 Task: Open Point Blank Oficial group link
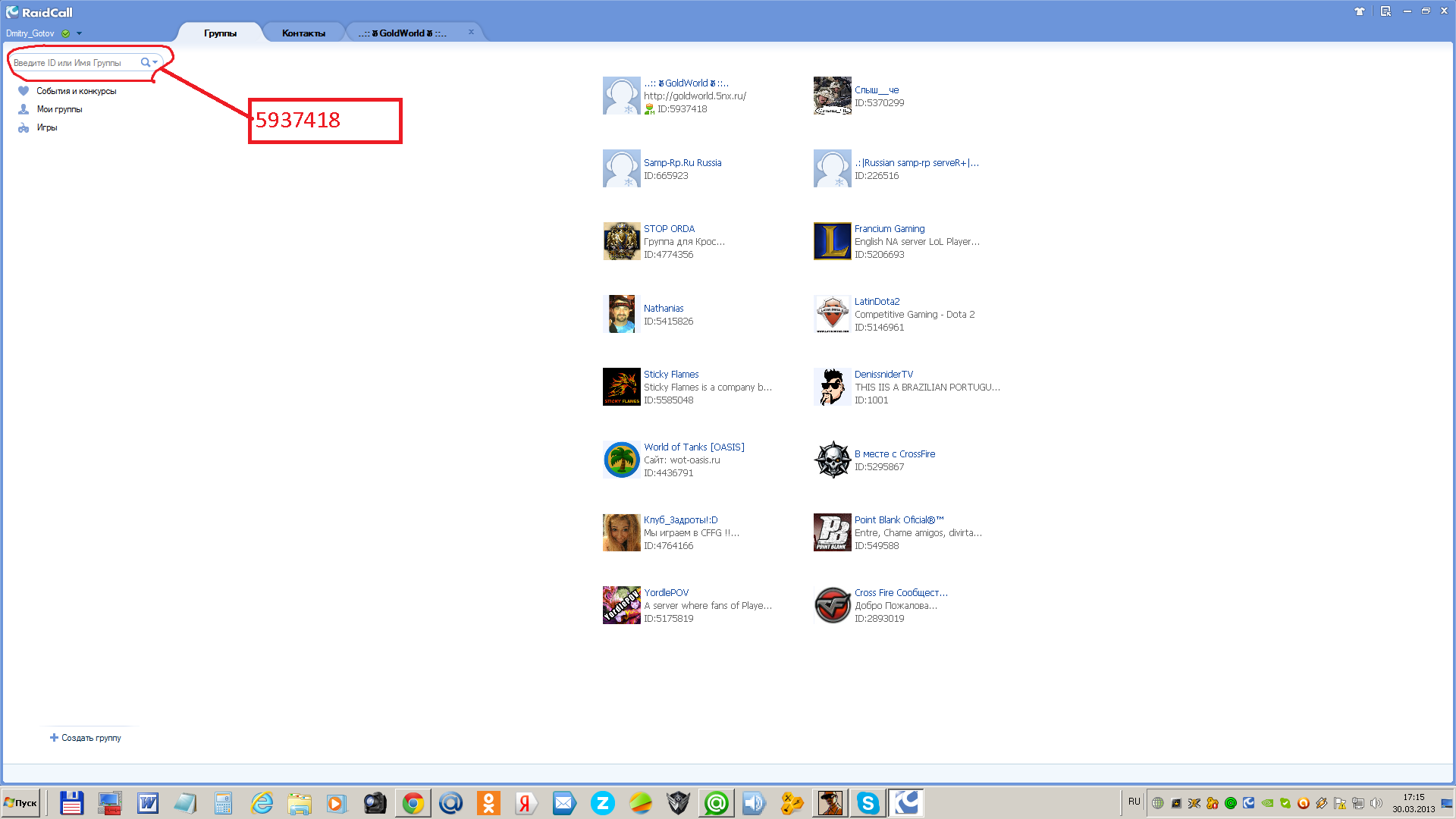tap(899, 520)
